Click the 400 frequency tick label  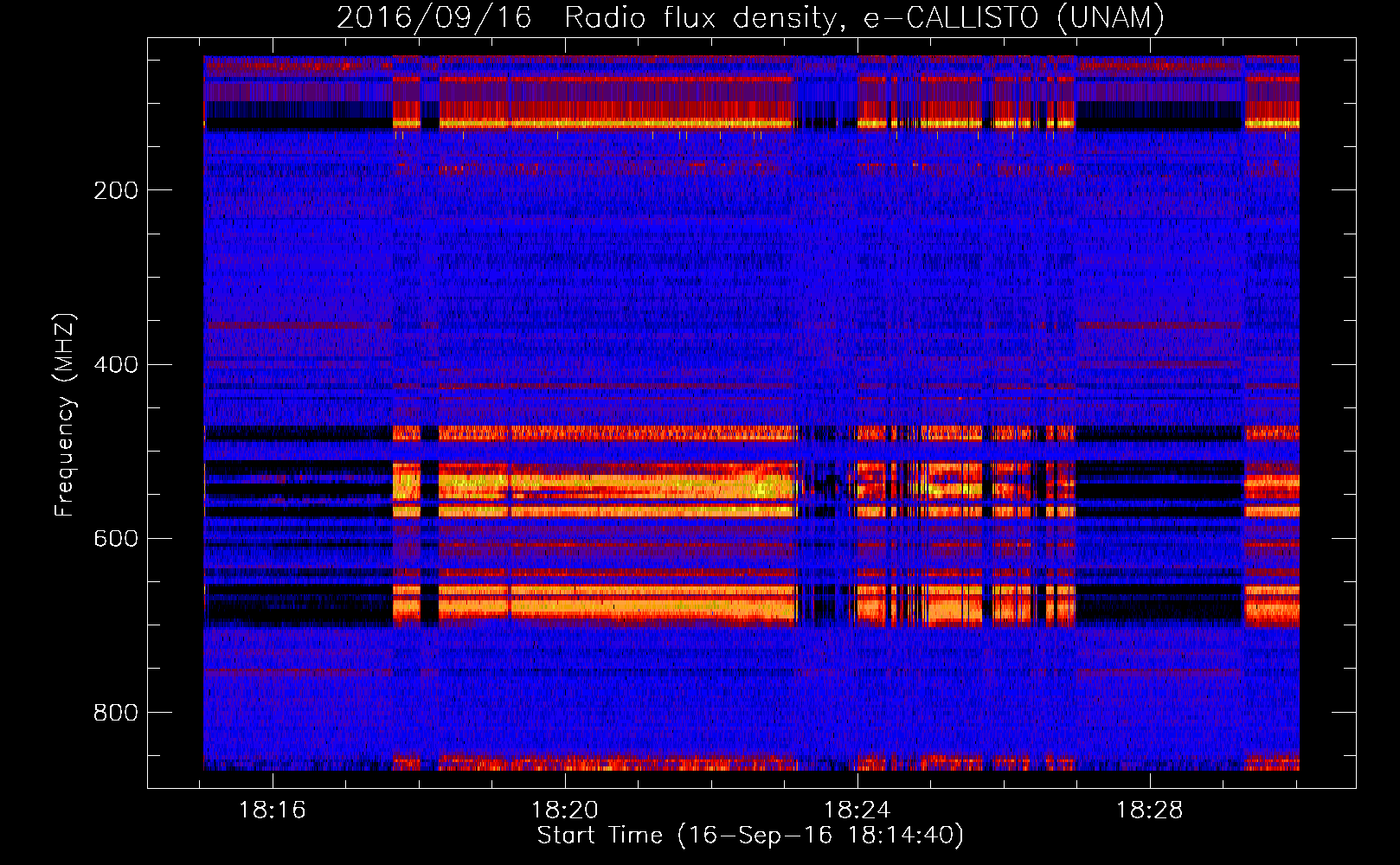[116, 364]
